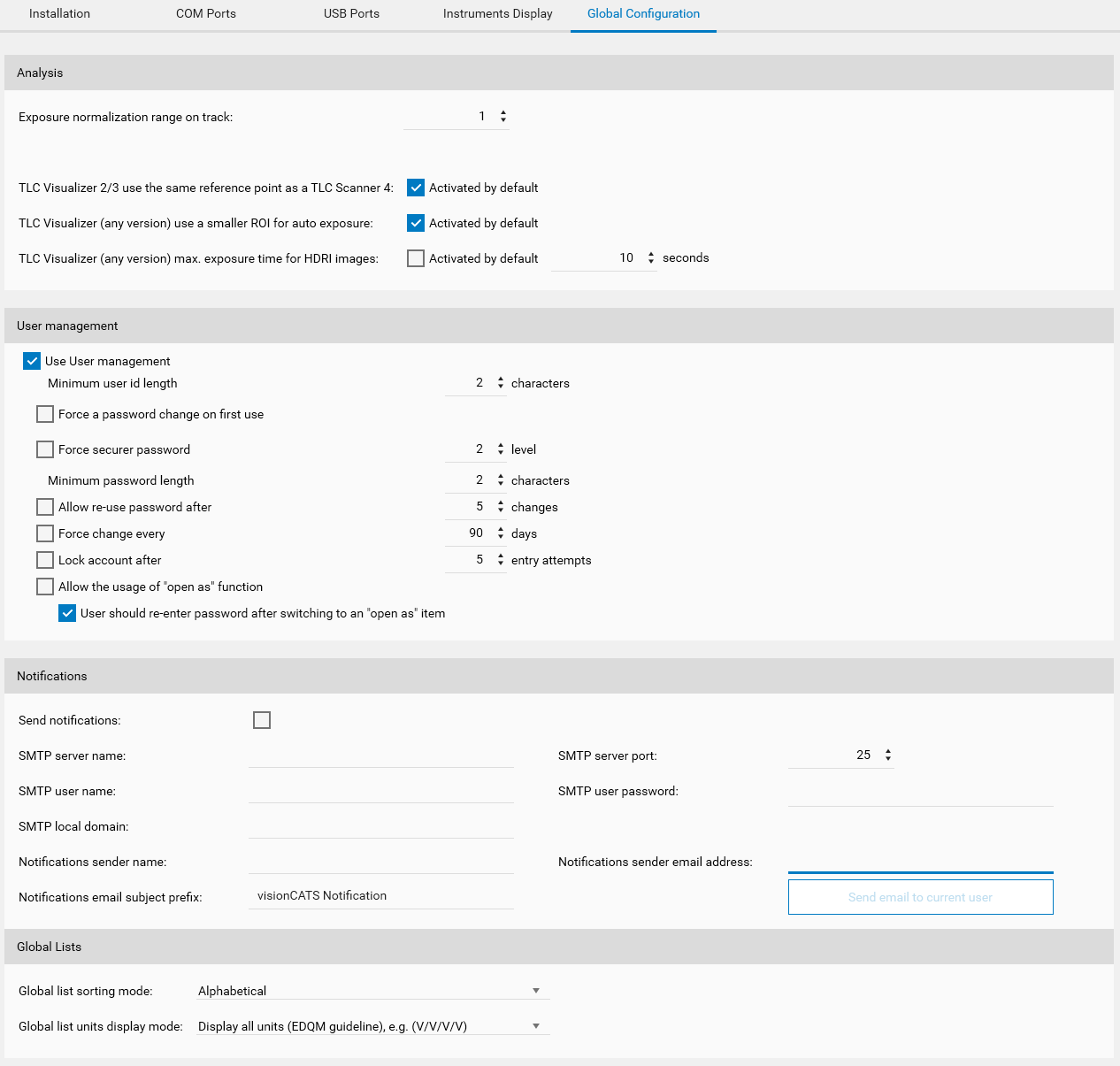Decrease minimum password length stepper
Screen dimensions: 1120x1066
coord(501,484)
